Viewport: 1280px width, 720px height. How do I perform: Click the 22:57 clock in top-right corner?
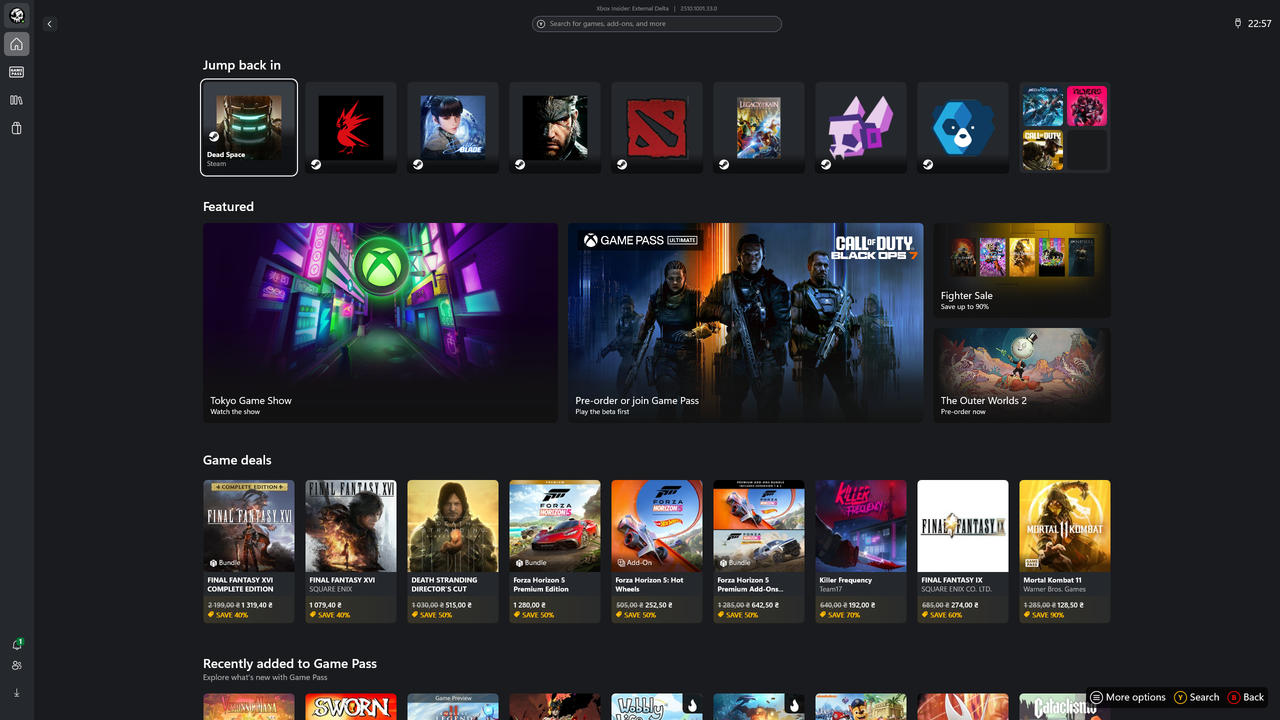1259,24
